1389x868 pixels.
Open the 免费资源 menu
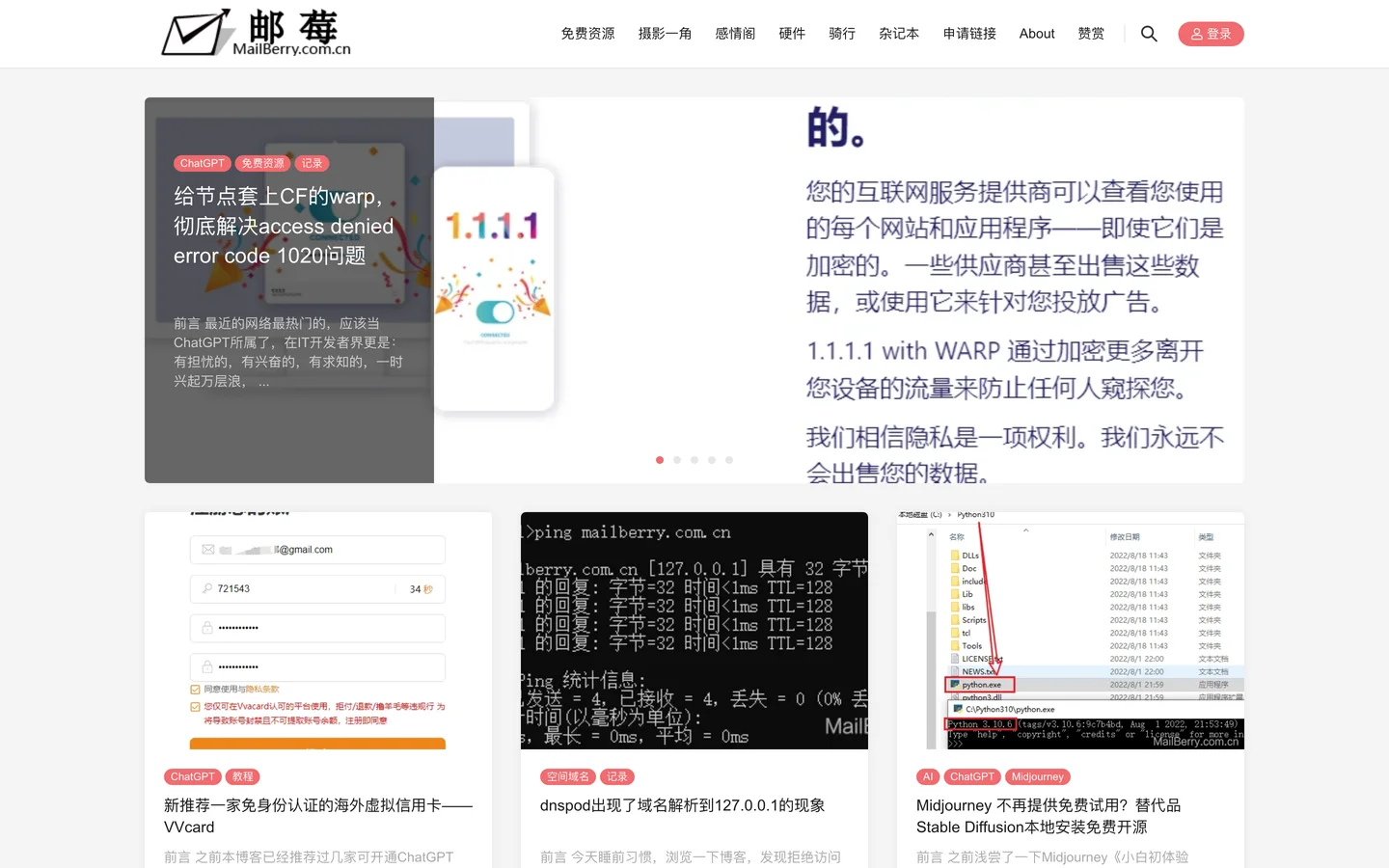tap(587, 34)
